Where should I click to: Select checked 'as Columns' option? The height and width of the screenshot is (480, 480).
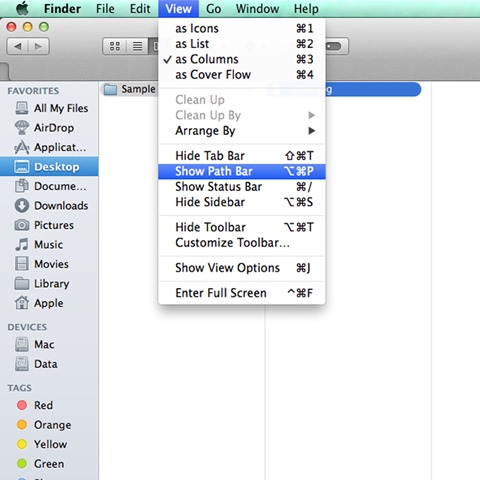click(x=242, y=59)
